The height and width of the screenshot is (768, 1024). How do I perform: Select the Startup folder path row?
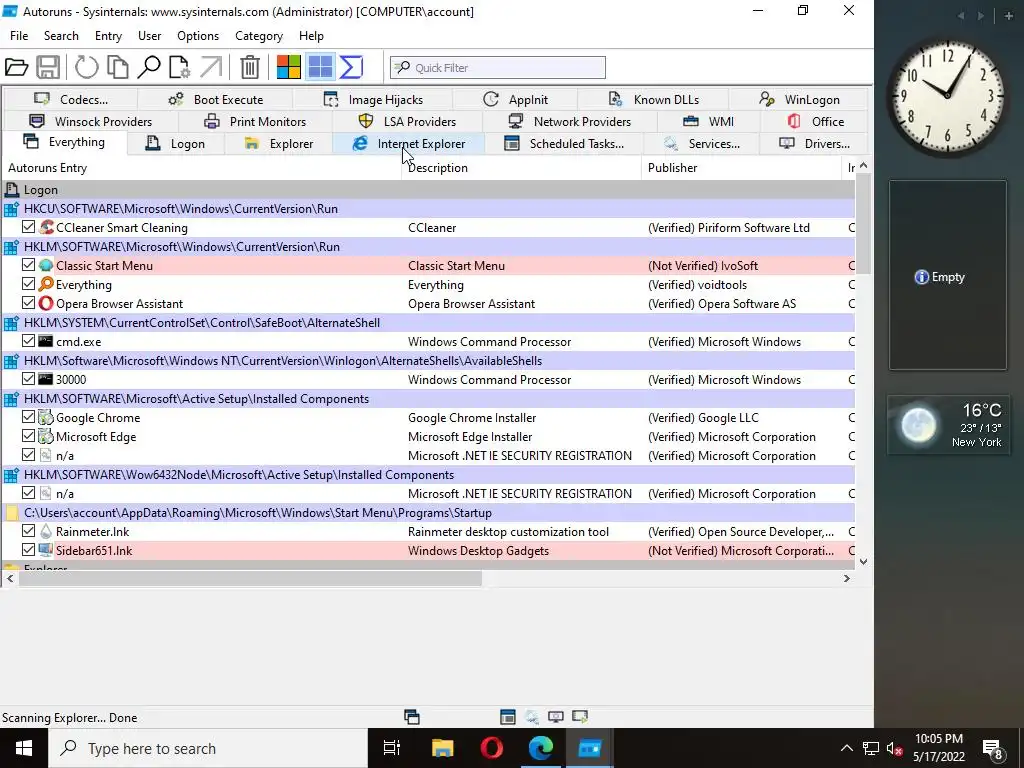[x=428, y=513]
